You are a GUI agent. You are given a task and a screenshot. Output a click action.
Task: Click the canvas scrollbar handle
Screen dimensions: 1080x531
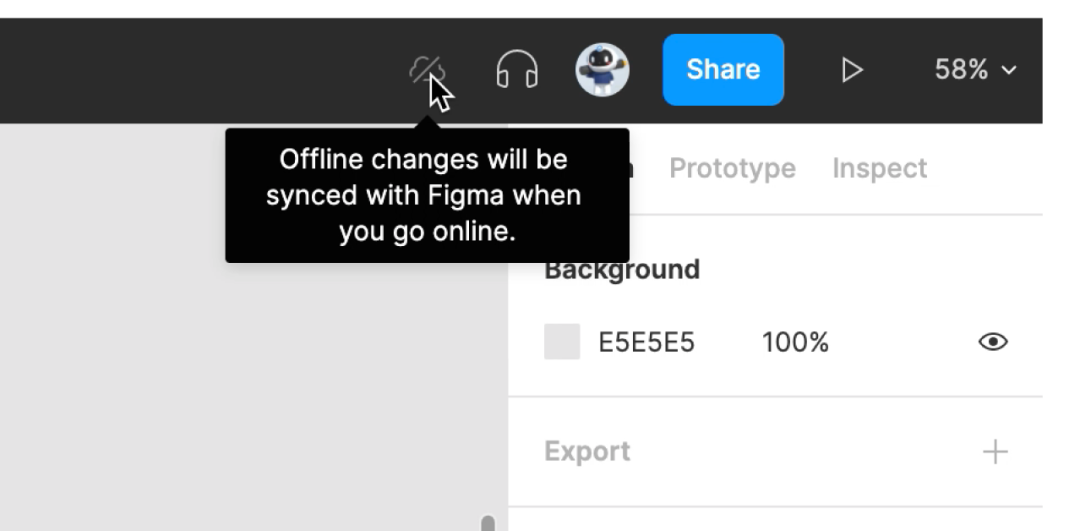click(488, 523)
